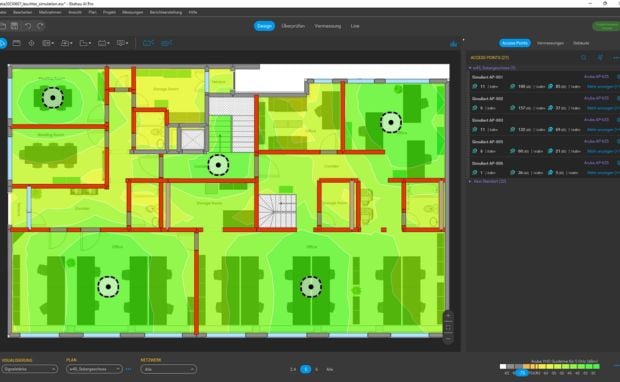Click the options dots next to Plan dropdown

click(129, 369)
